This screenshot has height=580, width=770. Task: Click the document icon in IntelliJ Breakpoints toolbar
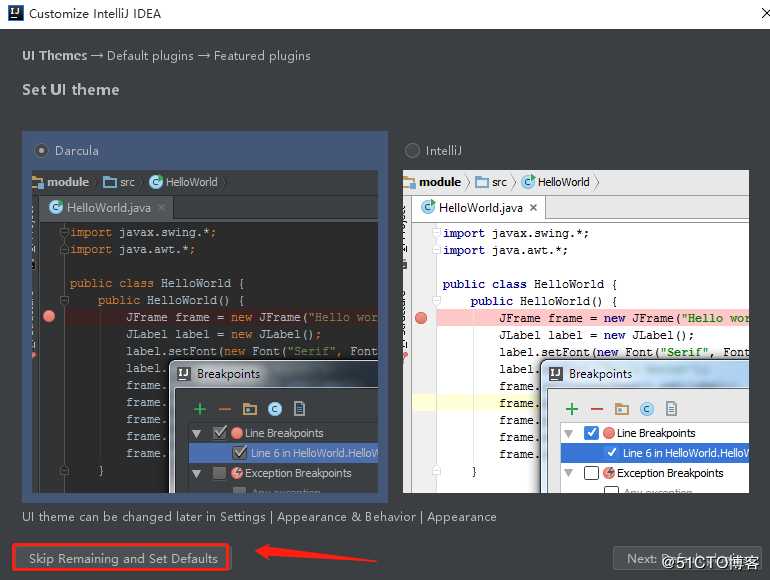(671, 409)
